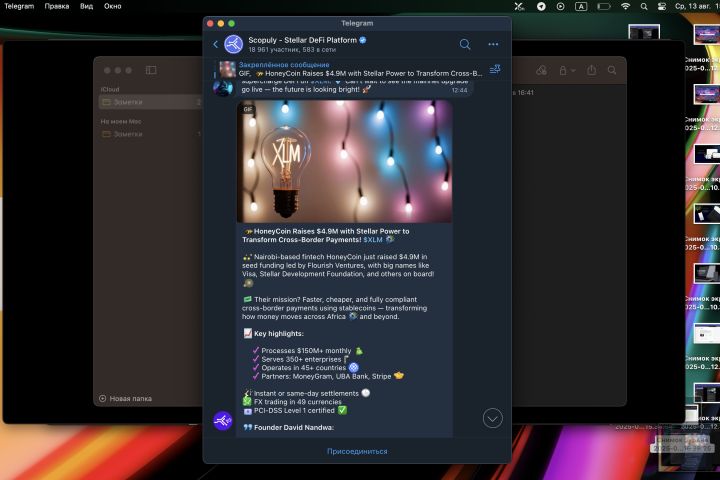Click the crossed-tools icon in the menu bar

tap(519, 6)
